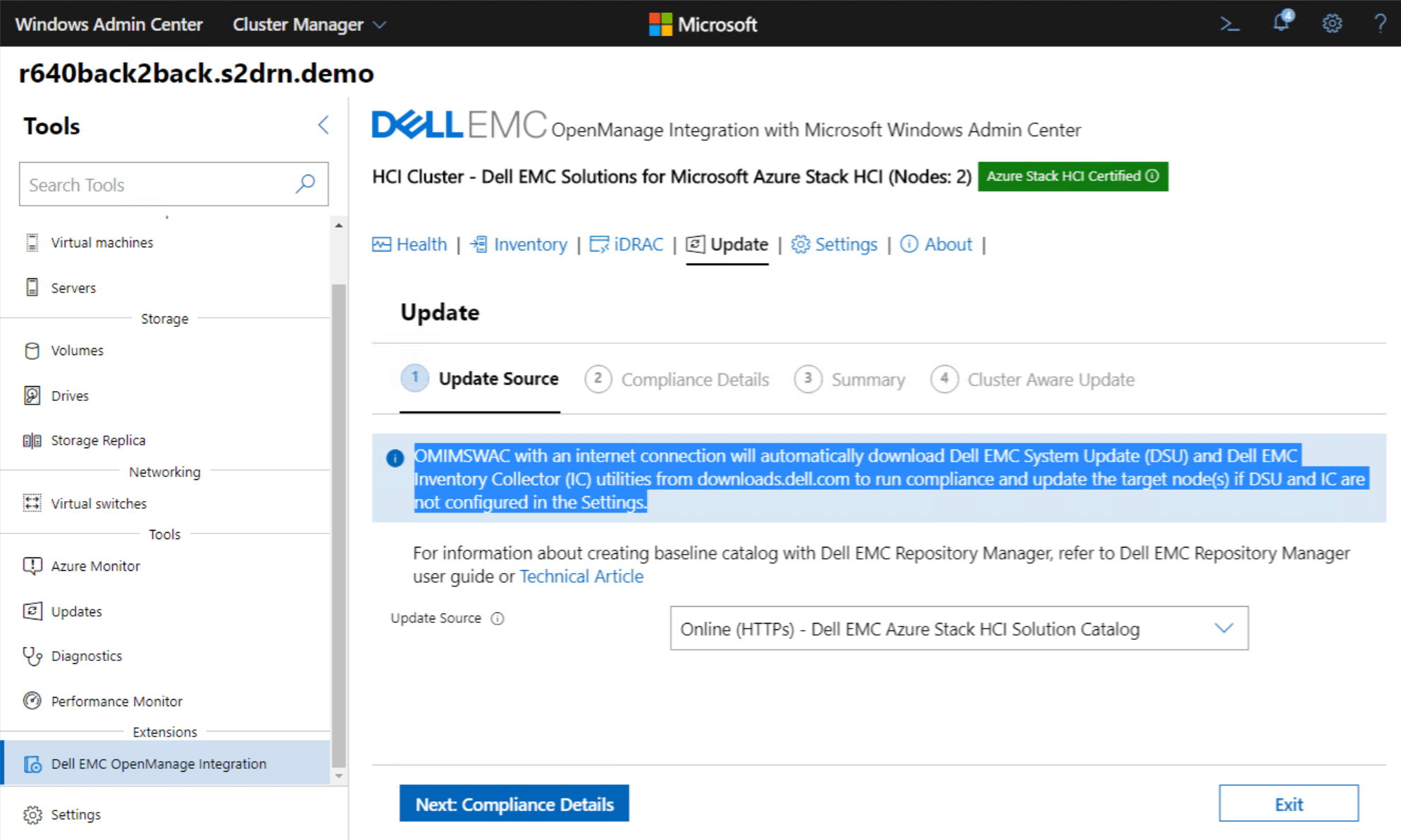Click the tools list scroll up arrow
Screen dimensions: 1401x840
pyautogui.click(x=339, y=226)
